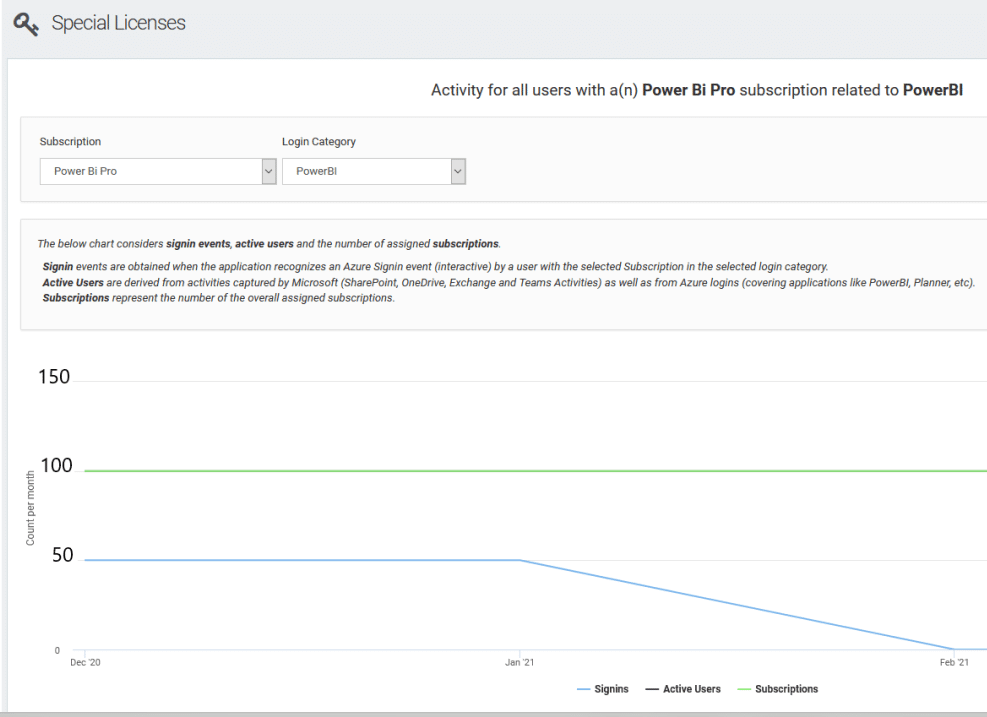
Task: Click the 'Count per month' axis title
Action: pos(31,508)
